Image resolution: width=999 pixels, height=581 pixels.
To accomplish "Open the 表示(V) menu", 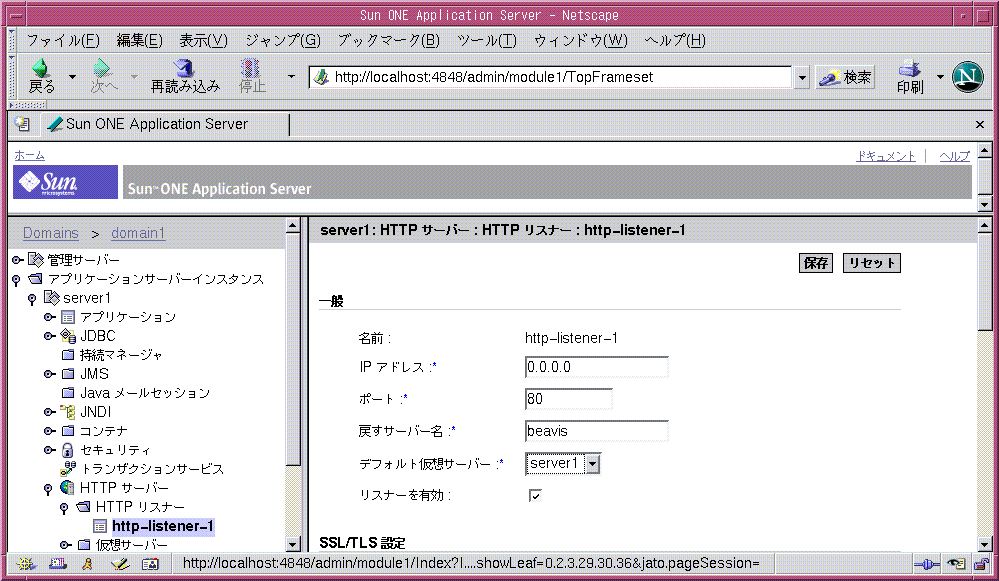I will click(x=203, y=41).
